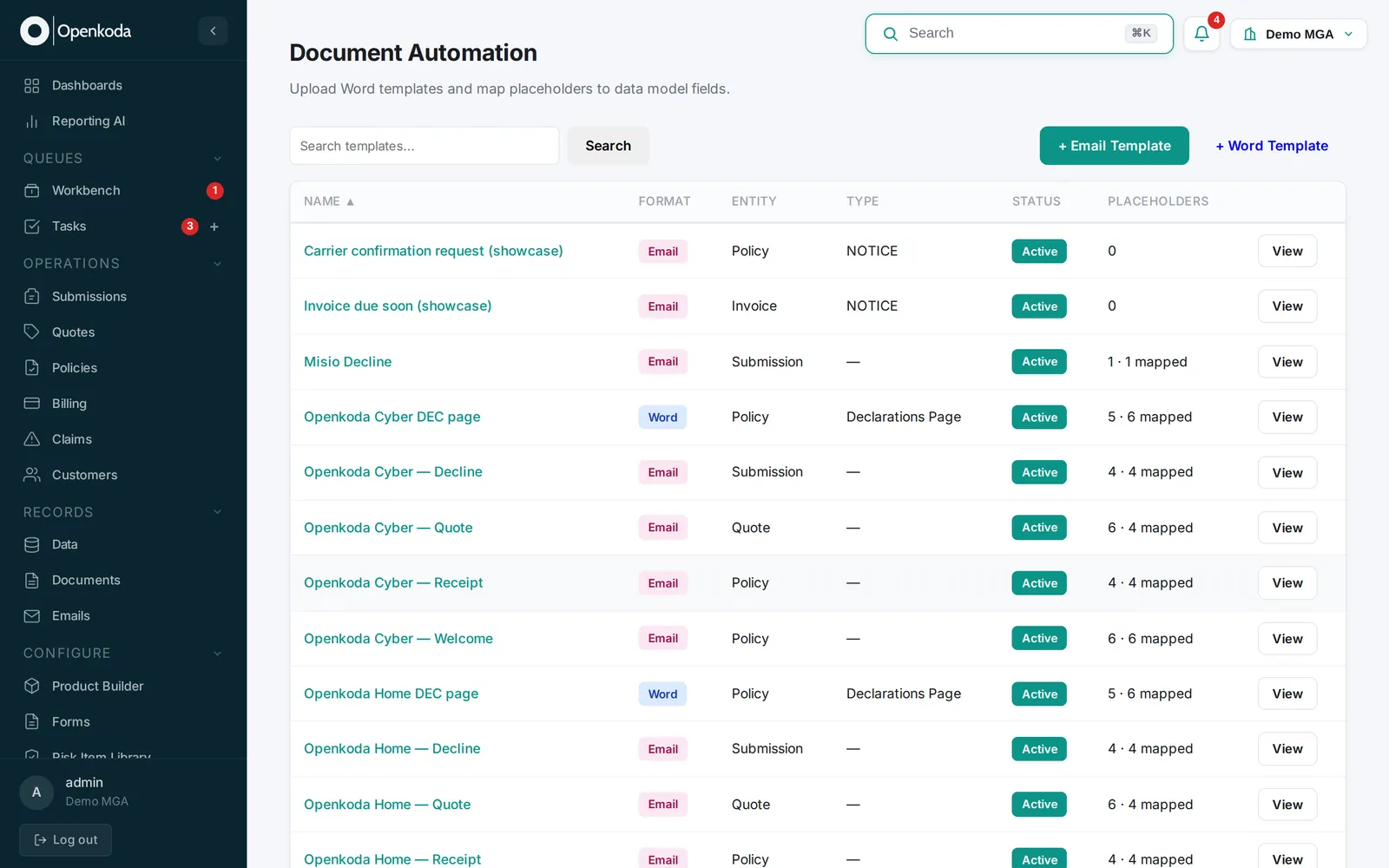View Carrier confirmation request template

[x=1287, y=251]
